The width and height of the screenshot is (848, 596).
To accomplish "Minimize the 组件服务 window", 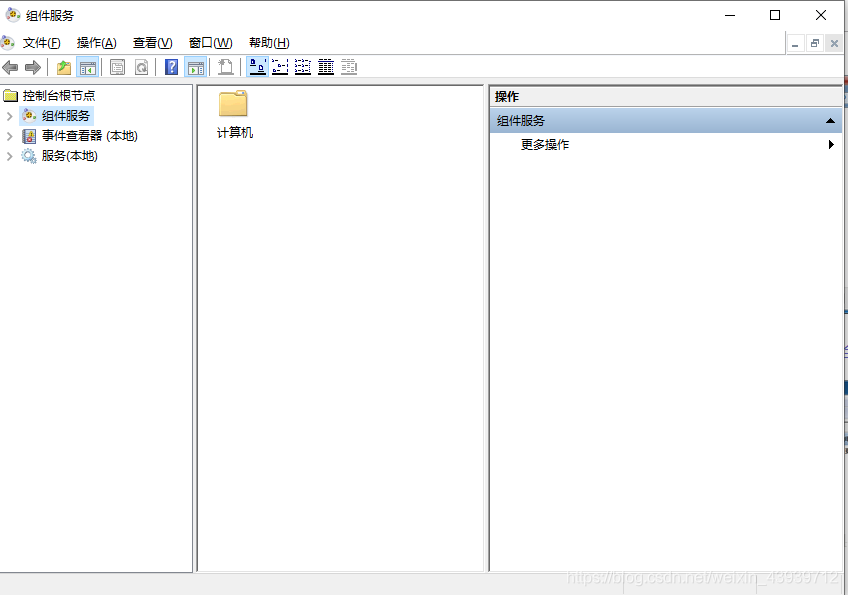I will click(730, 15).
